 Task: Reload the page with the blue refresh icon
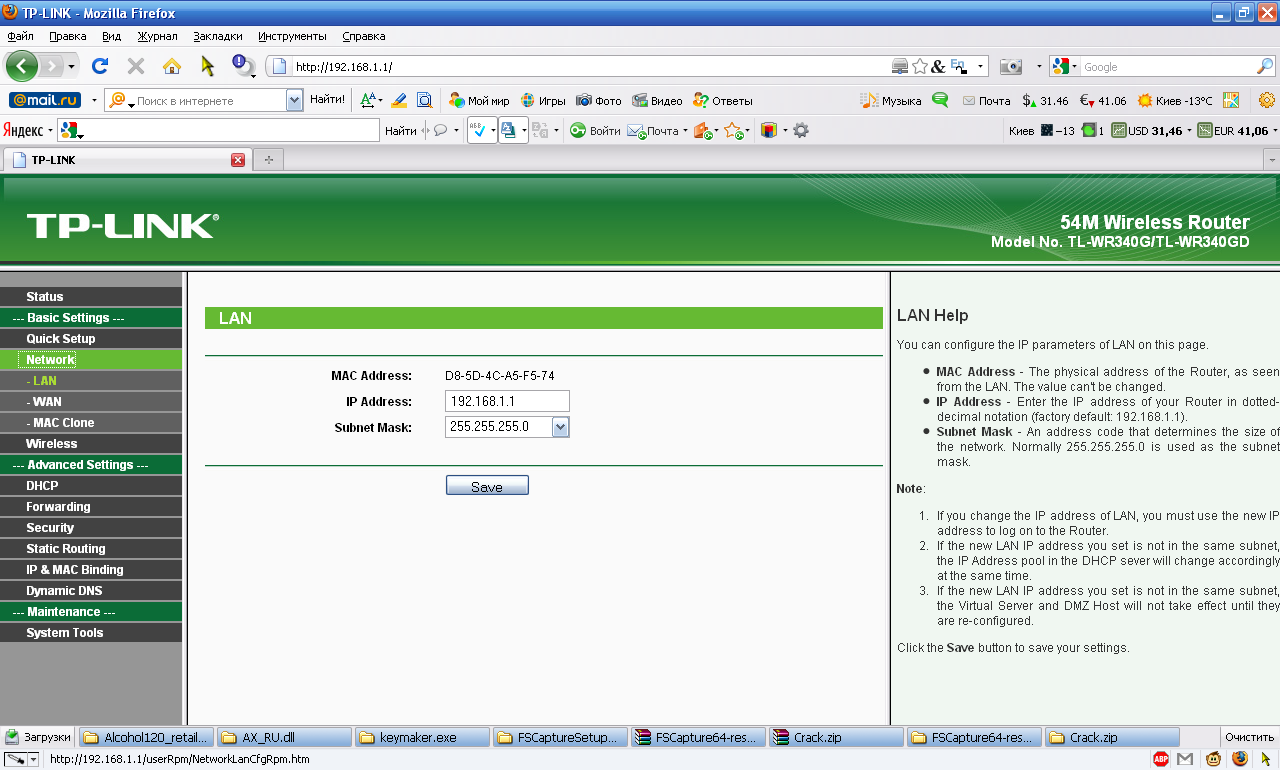click(x=100, y=66)
